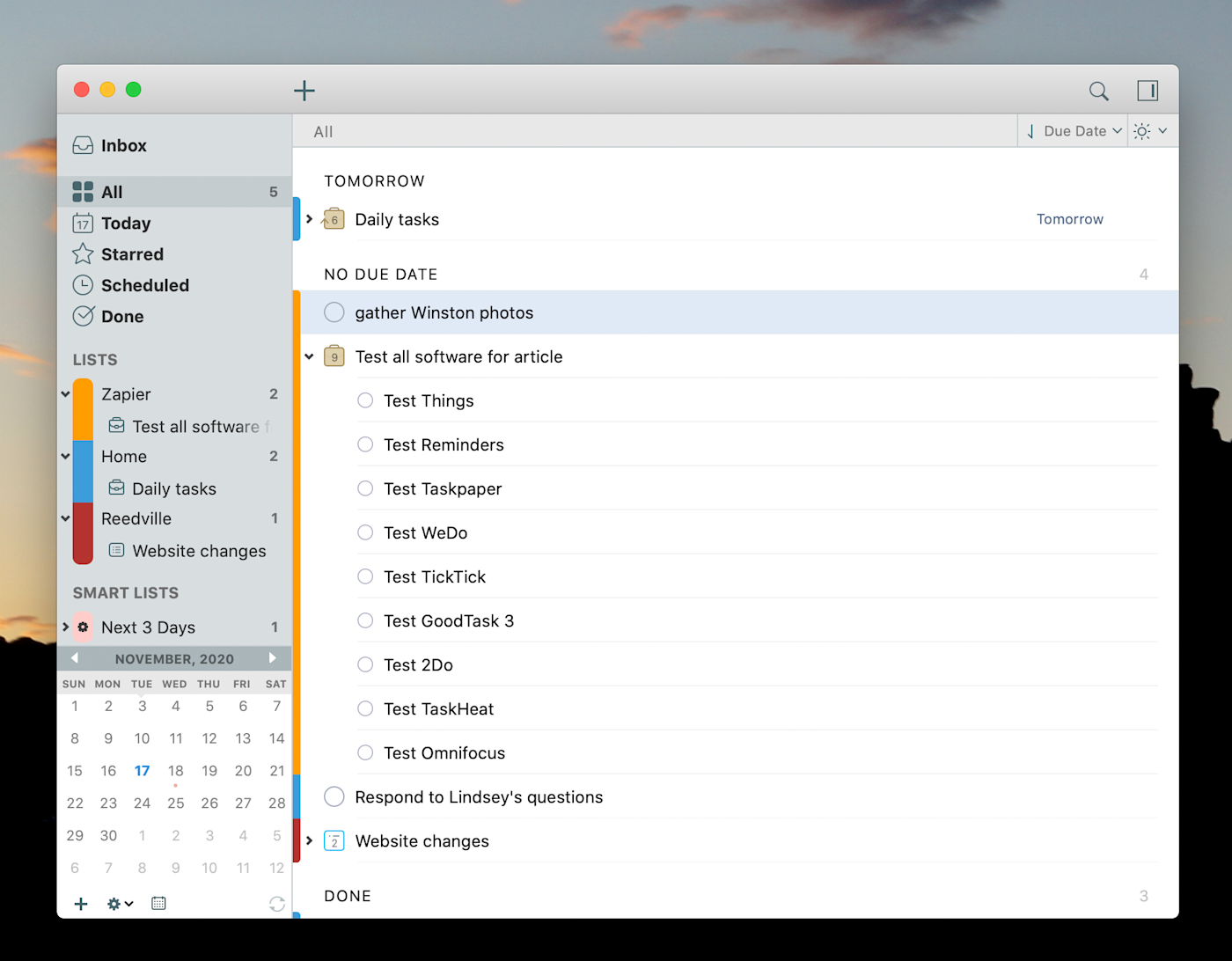Select November 17 in the calendar

coord(142,771)
